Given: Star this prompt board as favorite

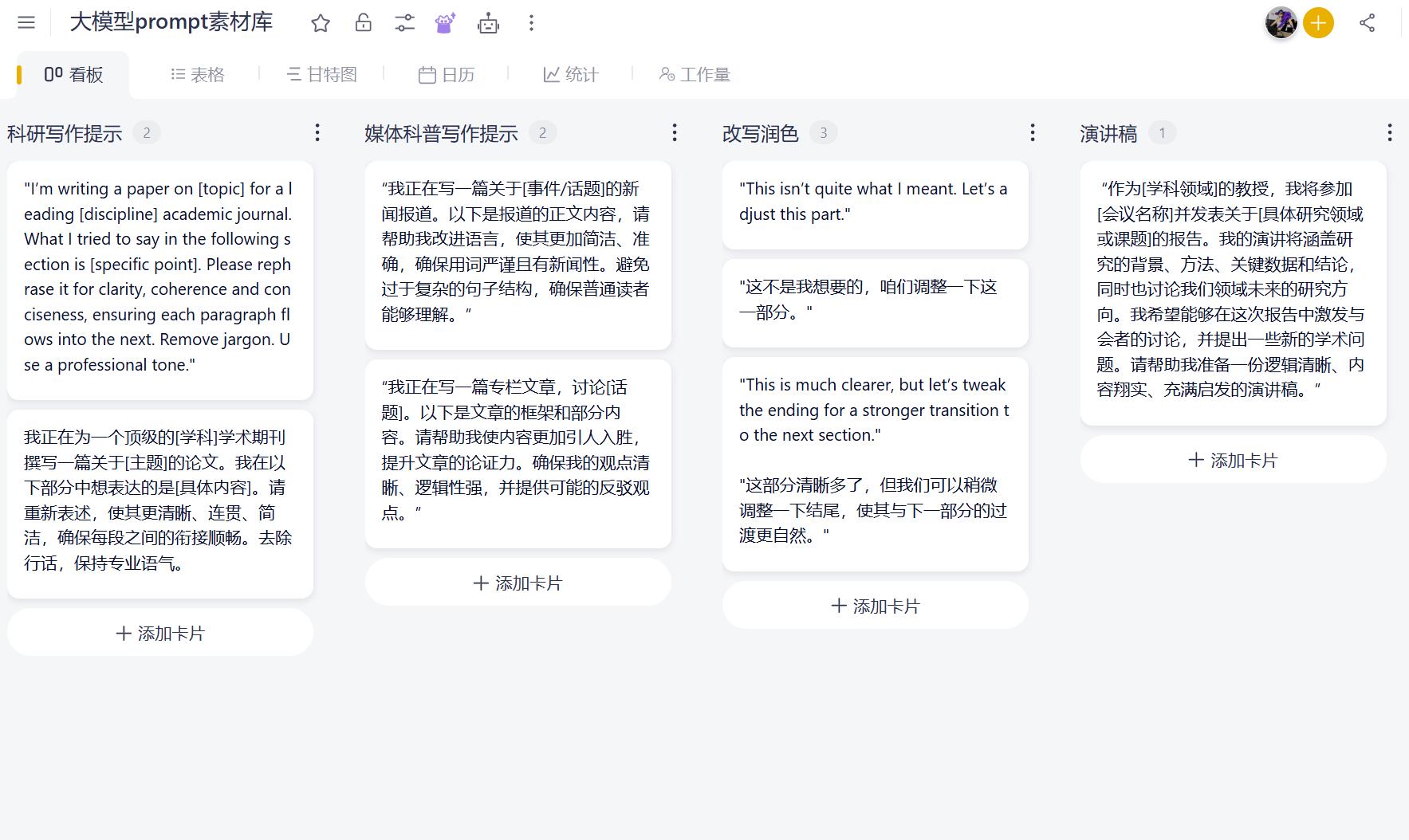Looking at the screenshot, I should tap(321, 23).
